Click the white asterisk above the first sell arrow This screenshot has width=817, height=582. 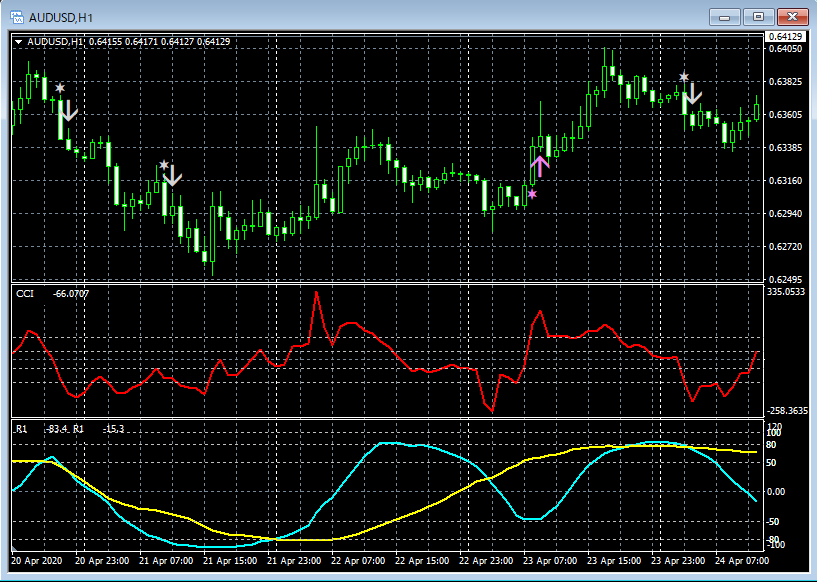(x=62, y=90)
